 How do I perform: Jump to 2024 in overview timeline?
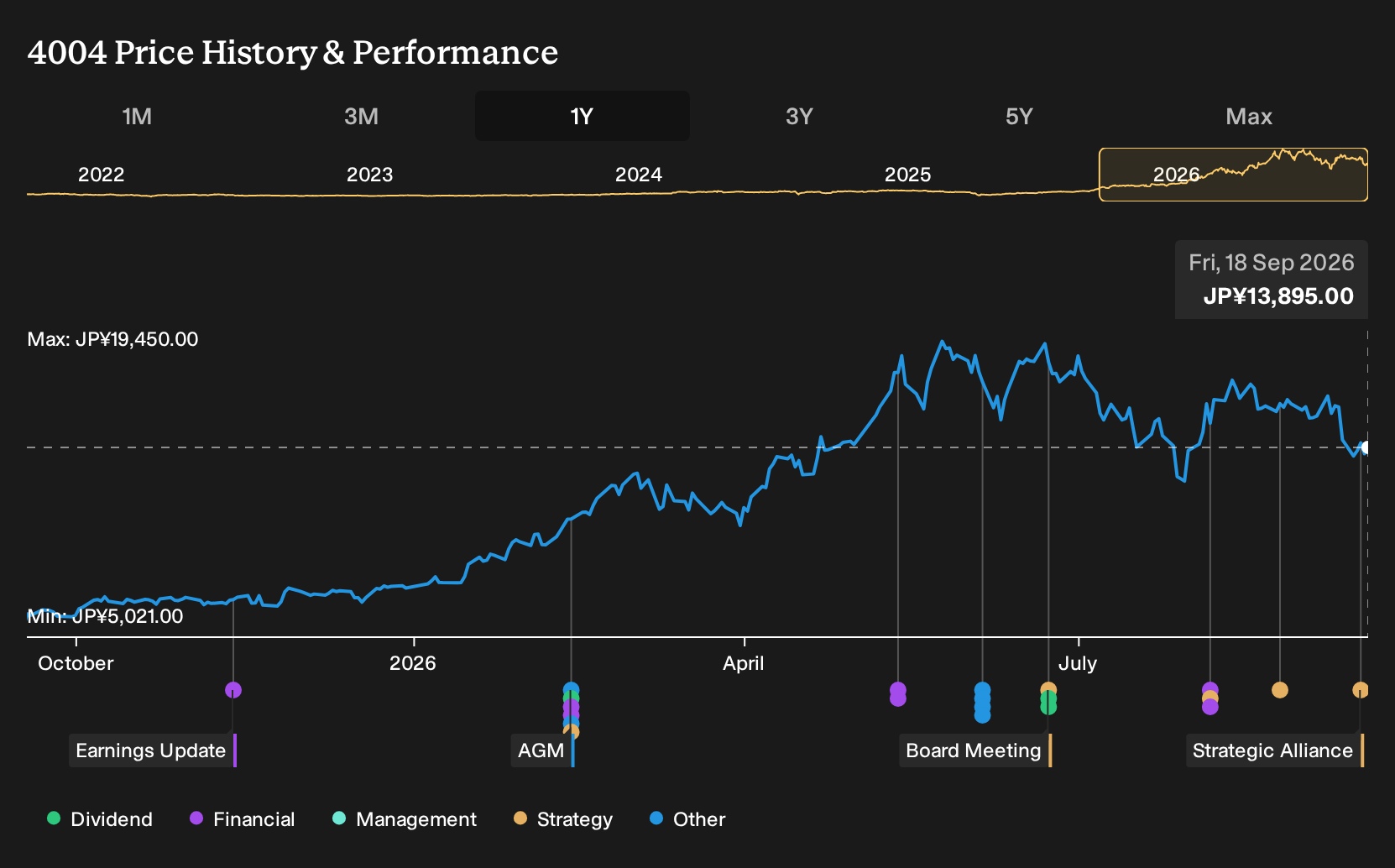click(639, 175)
